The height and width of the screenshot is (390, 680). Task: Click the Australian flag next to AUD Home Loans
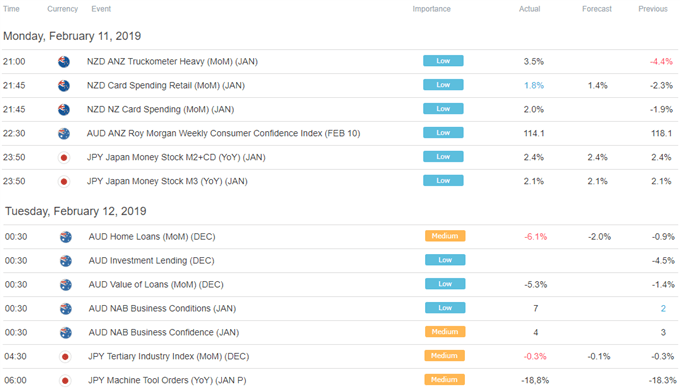click(65, 237)
